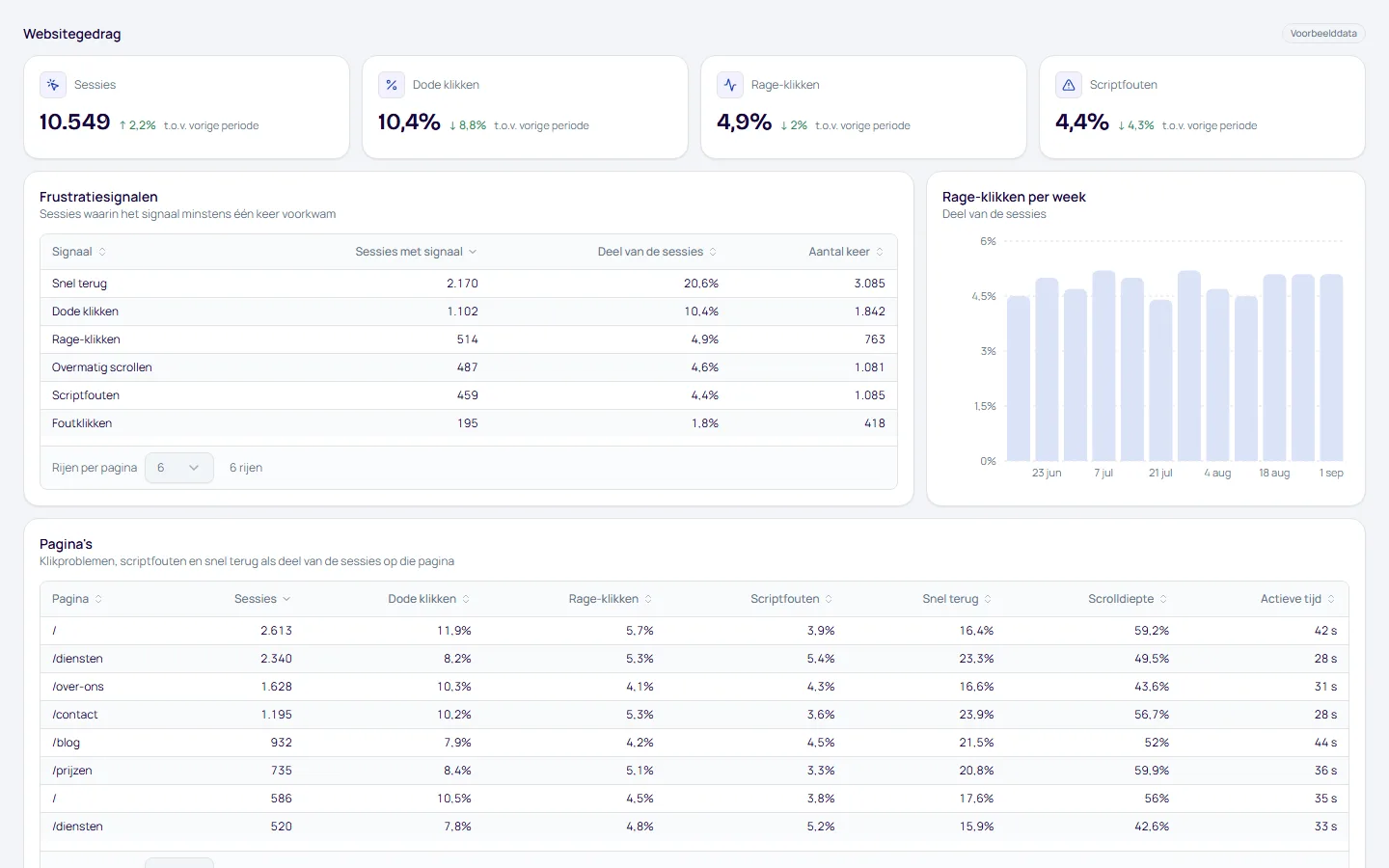Click the 8,8% Dode klikken change indicator
Viewport: 1389px width, 868px height.
(x=468, y=125)
